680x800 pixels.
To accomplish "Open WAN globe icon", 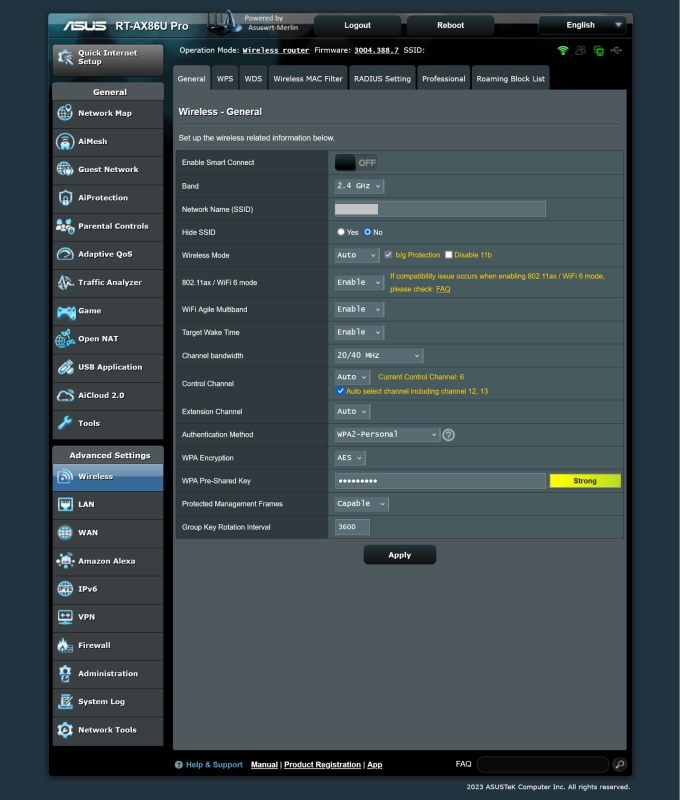I will (65, 532).
